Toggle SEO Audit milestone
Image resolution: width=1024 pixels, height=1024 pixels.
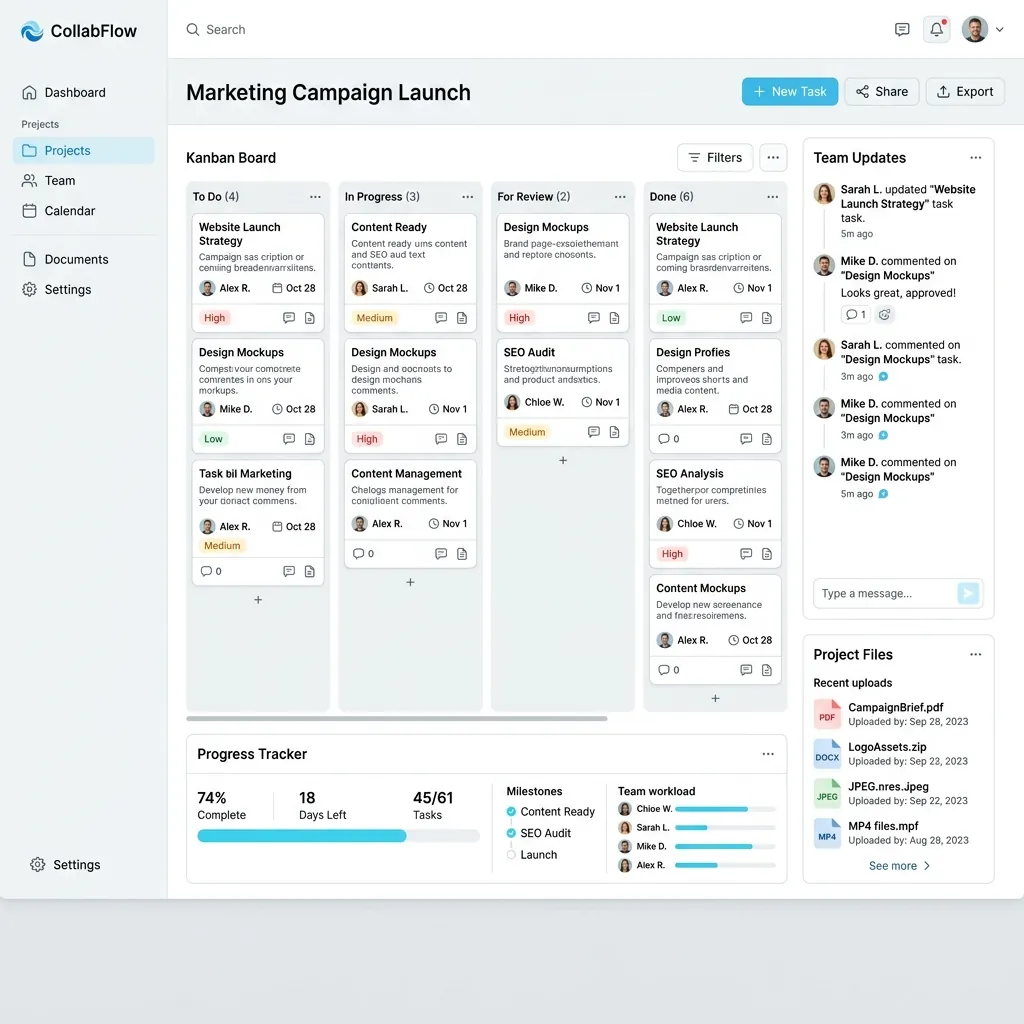[x=511, y=833]
